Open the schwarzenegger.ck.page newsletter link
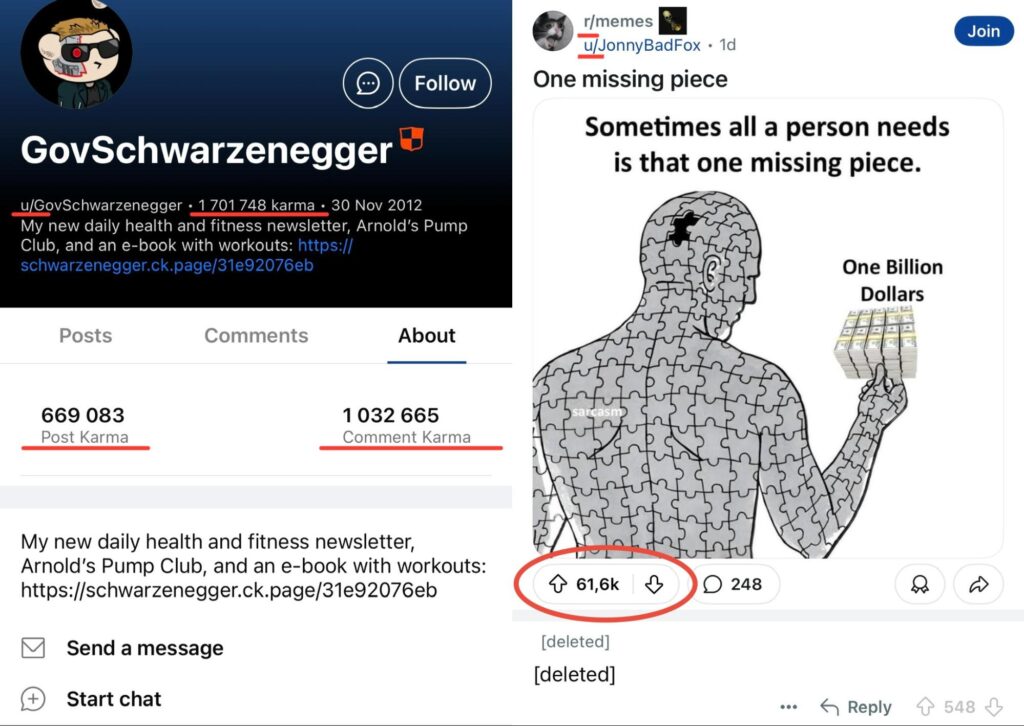The width and height of the screenshot is (1024, 726). [187, 255]
